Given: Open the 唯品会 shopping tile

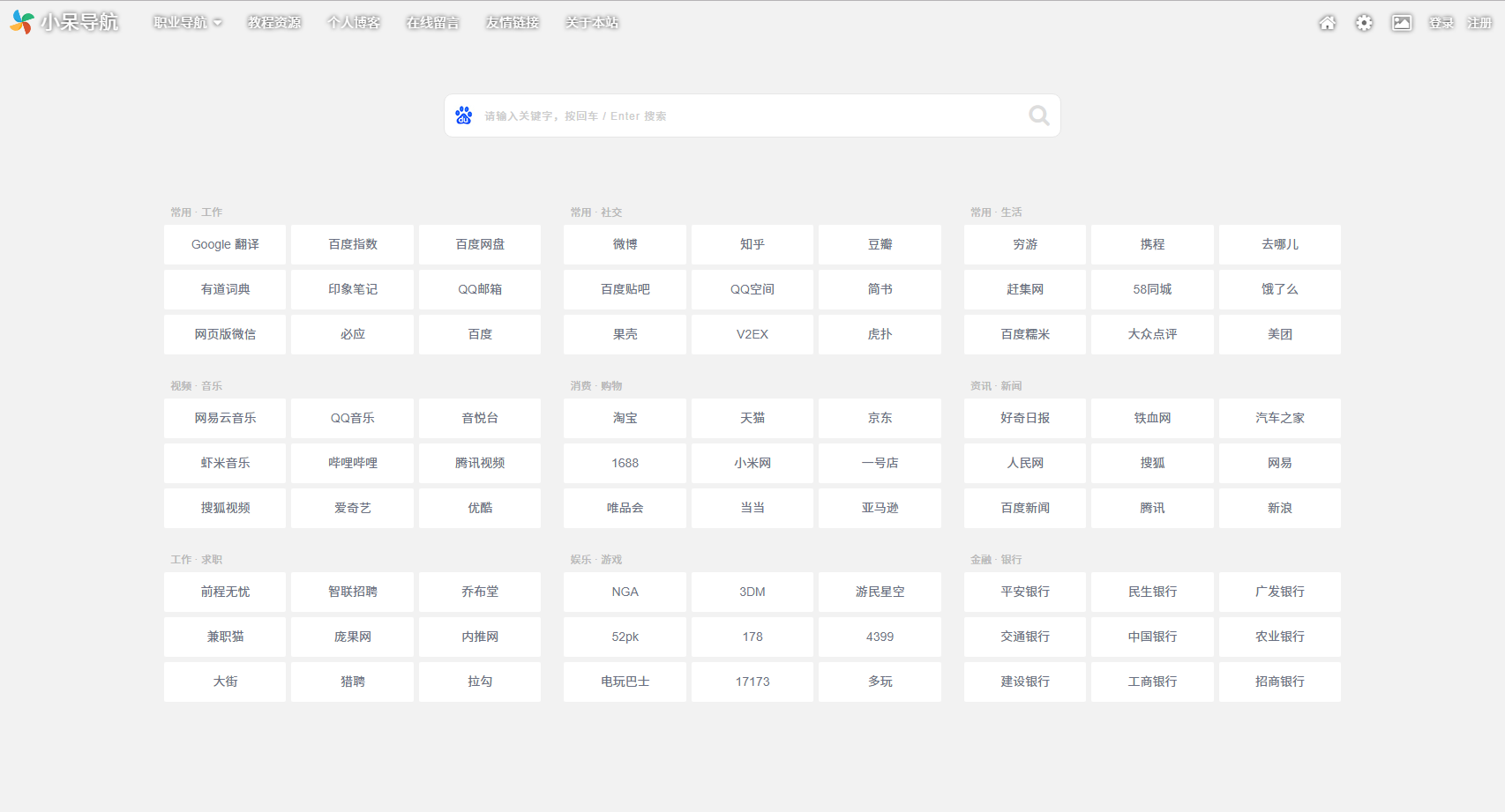Looking at the screenshot, I should [625, 508].
